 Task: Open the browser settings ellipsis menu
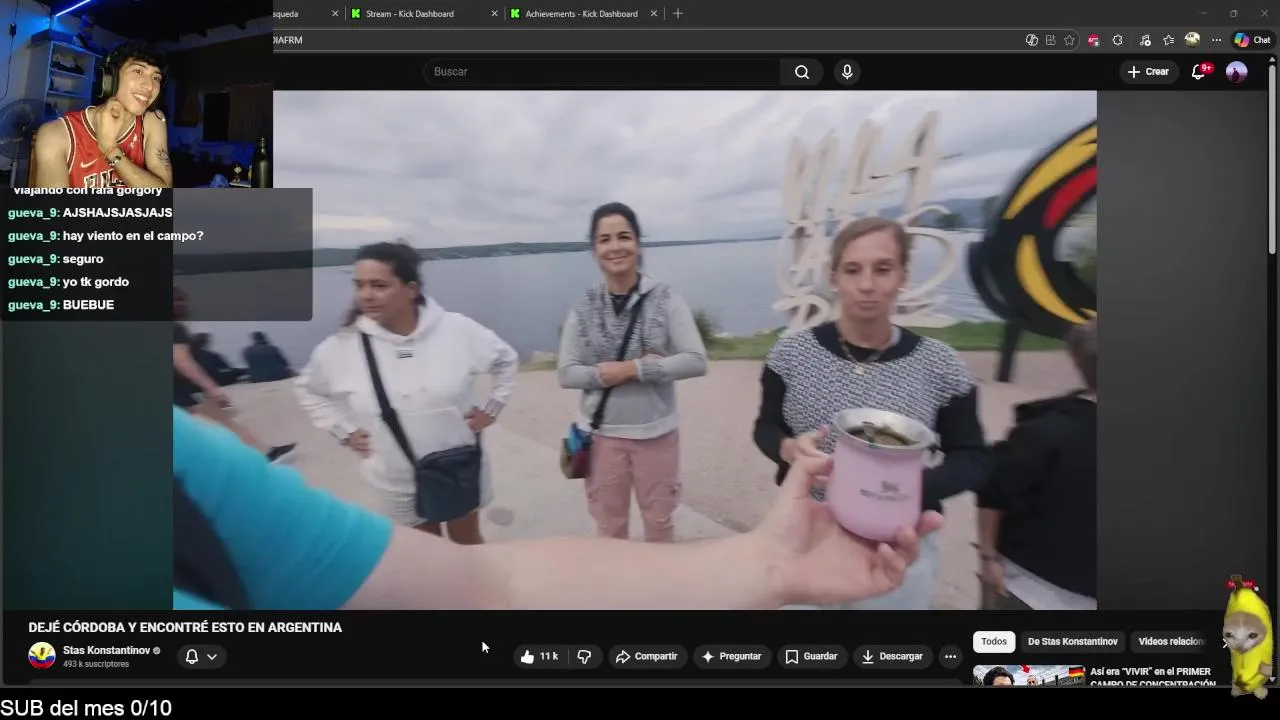[1216, 40]
